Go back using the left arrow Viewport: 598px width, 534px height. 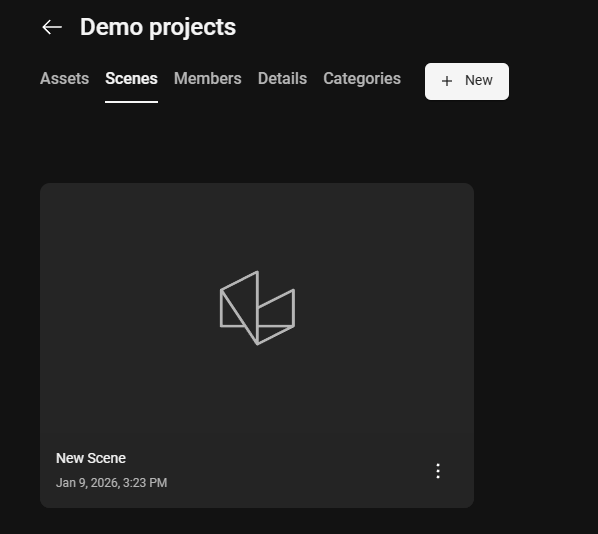pos(52,27)
